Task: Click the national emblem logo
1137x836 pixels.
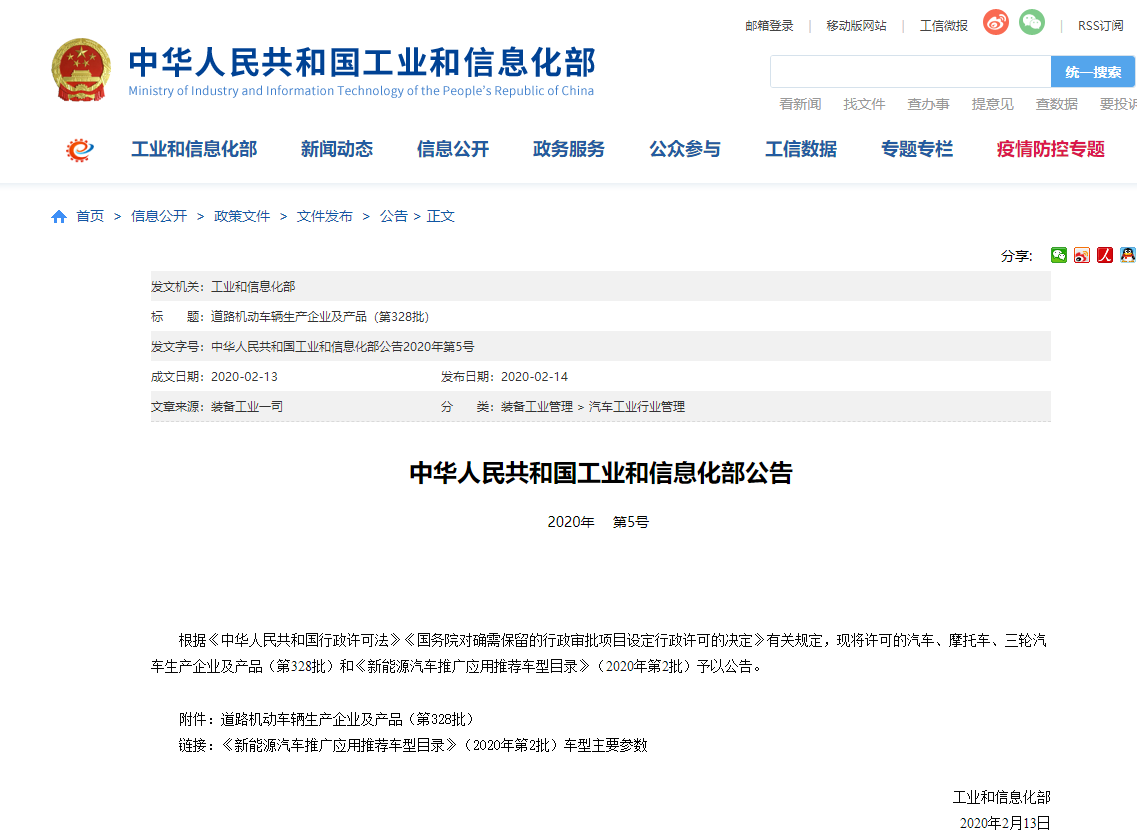Action: 82,70
